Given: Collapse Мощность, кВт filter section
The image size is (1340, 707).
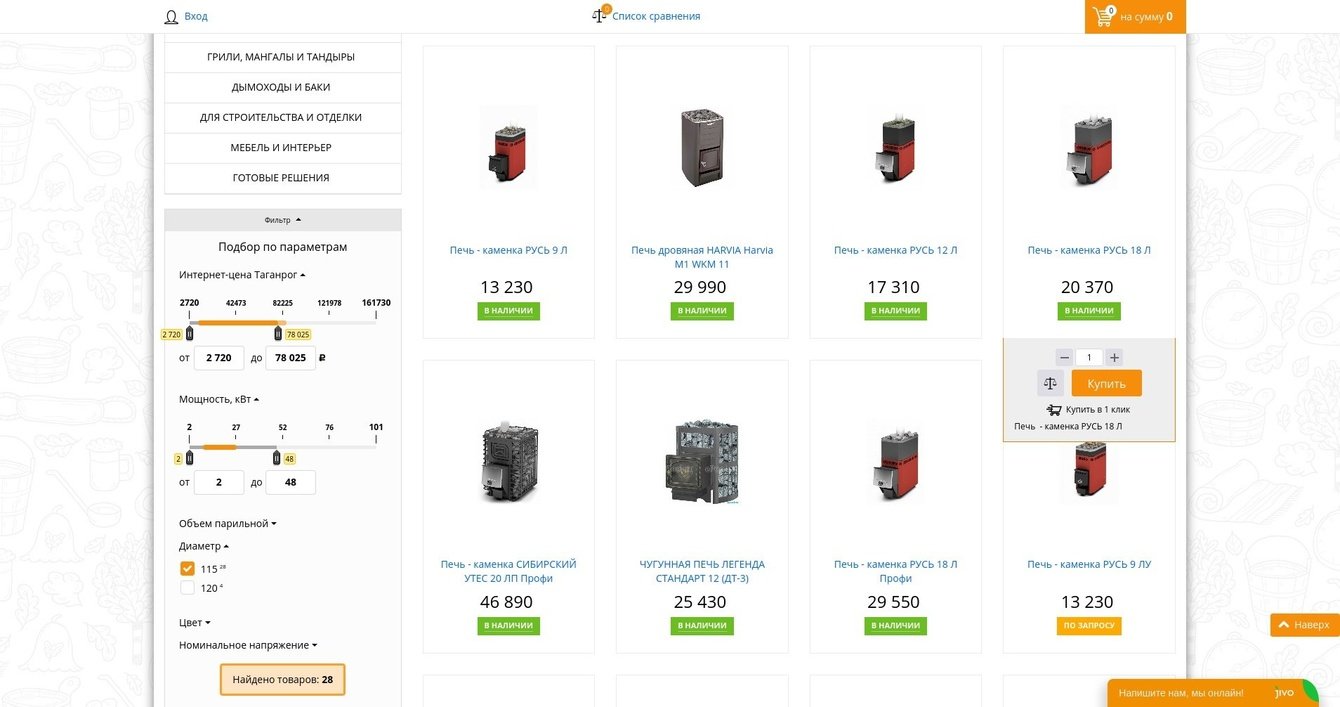Looking at the screenshot, I should click(219, 399).
